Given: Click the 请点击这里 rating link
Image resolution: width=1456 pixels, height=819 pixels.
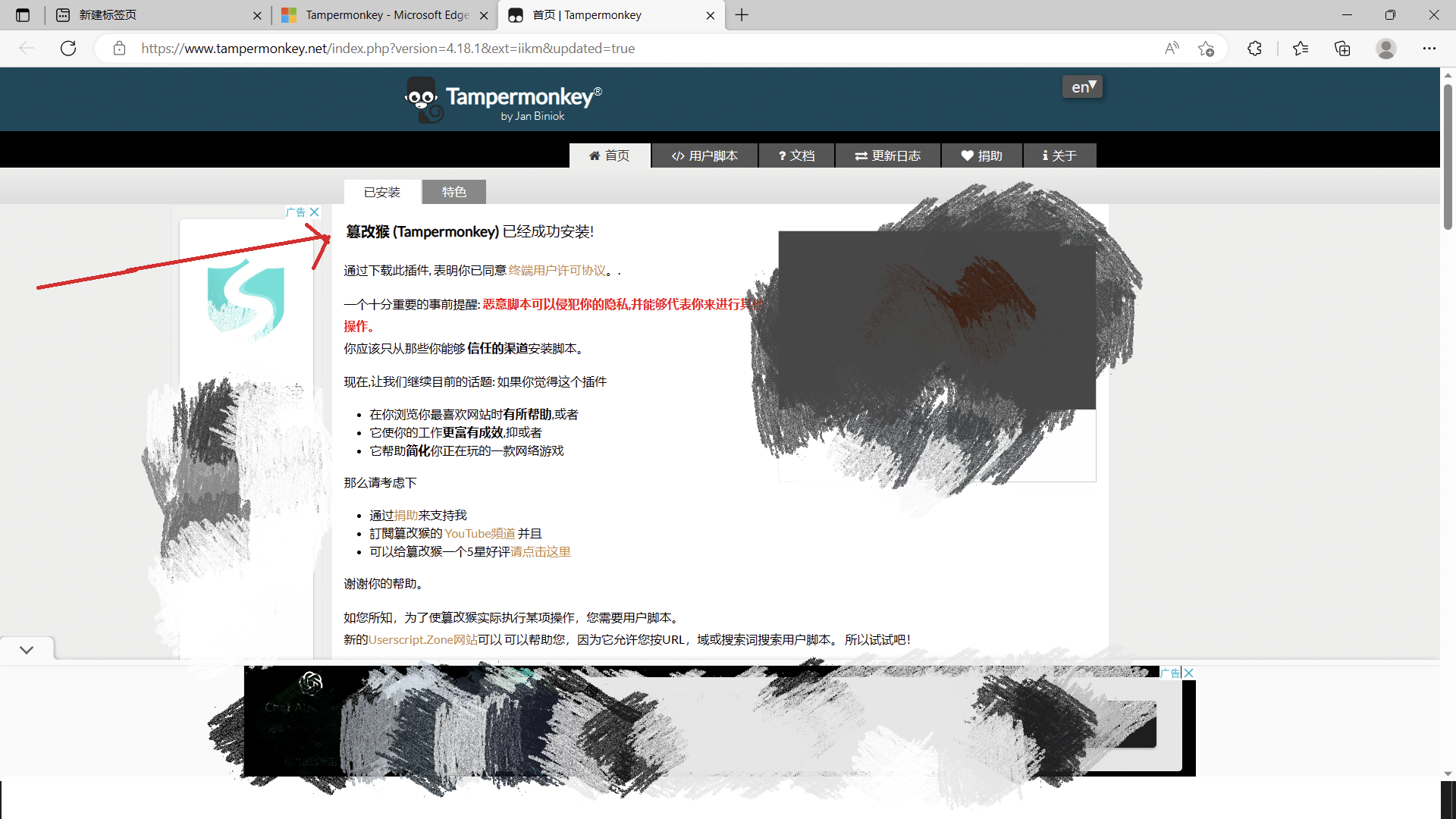Looking at the screenshot, I should pos(541,552).
